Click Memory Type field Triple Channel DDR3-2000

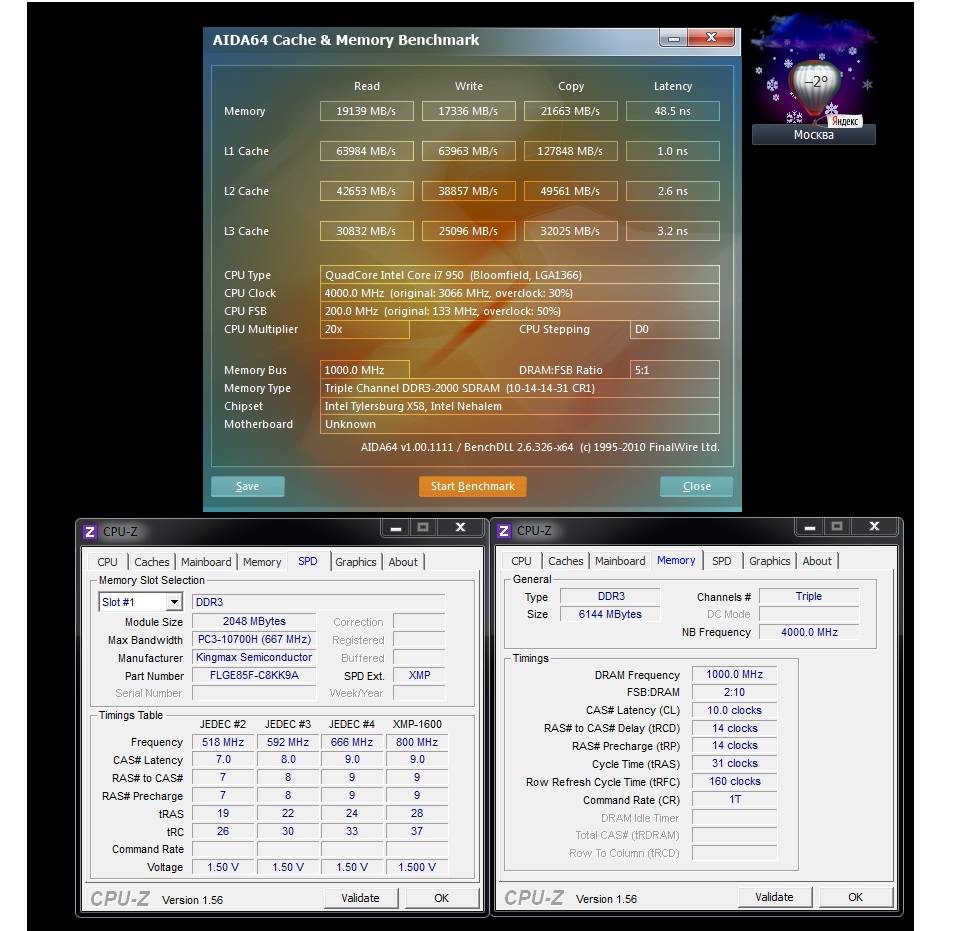click(x=520, y=388)
